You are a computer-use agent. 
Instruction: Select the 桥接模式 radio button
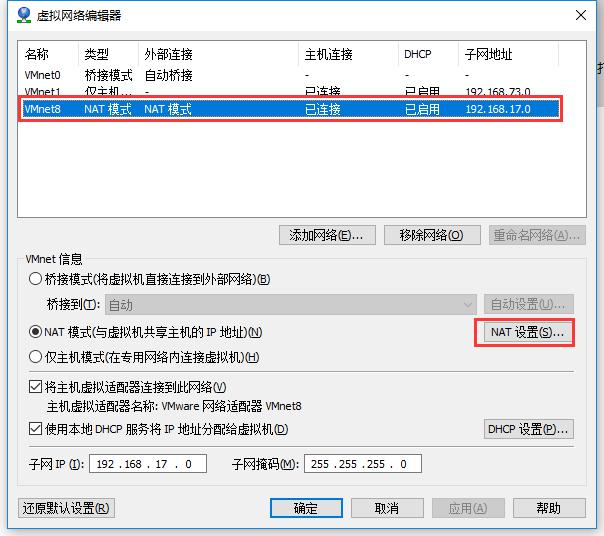[35, 279]
